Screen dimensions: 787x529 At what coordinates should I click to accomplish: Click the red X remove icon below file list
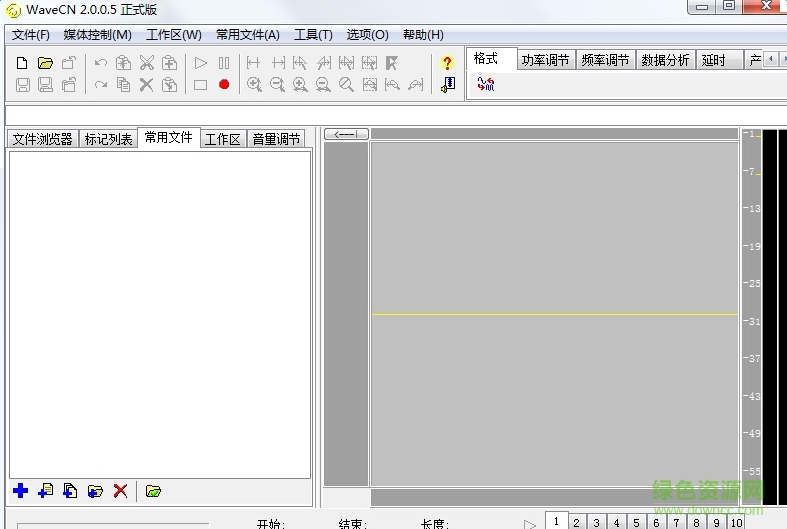click(120, 491)
